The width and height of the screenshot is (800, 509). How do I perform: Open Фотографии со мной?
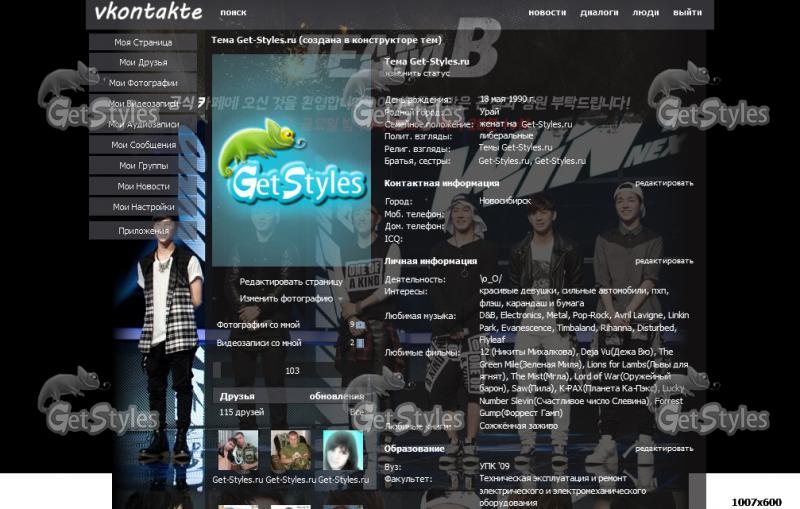258,325
